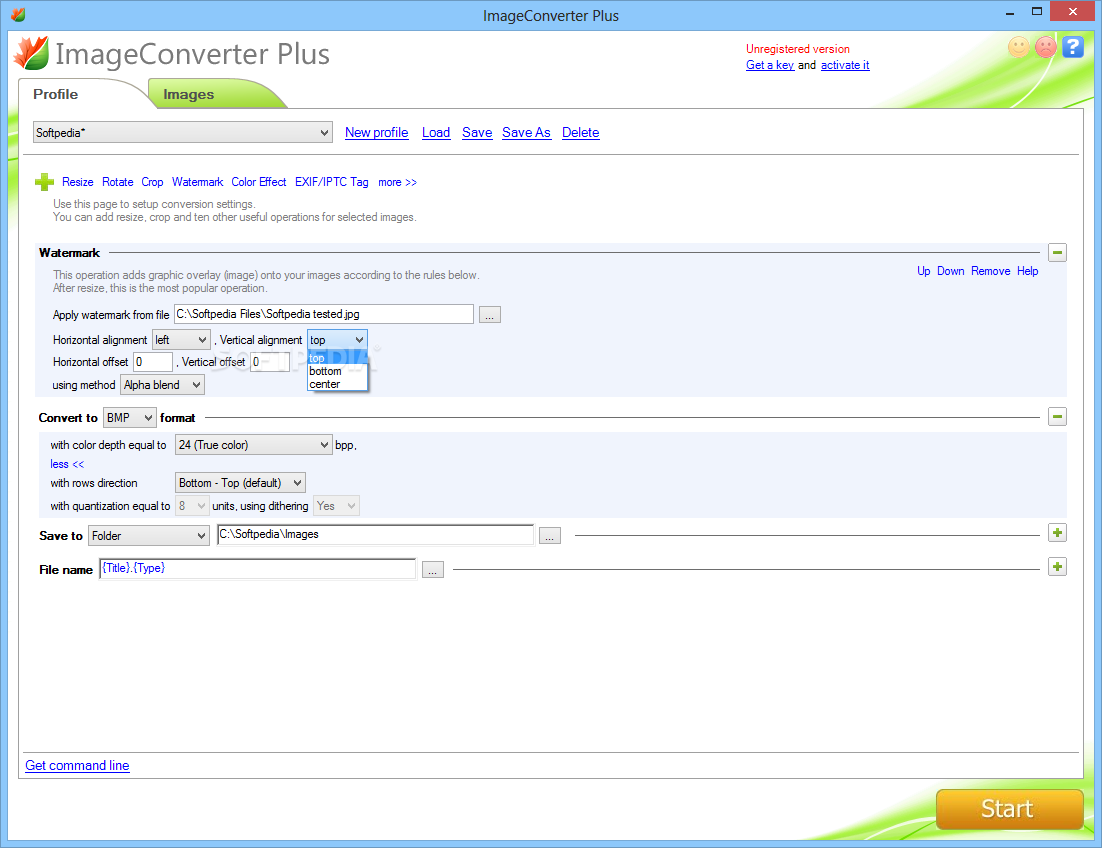
Task: Click the title bar application icon
Action: click(18, 14)
